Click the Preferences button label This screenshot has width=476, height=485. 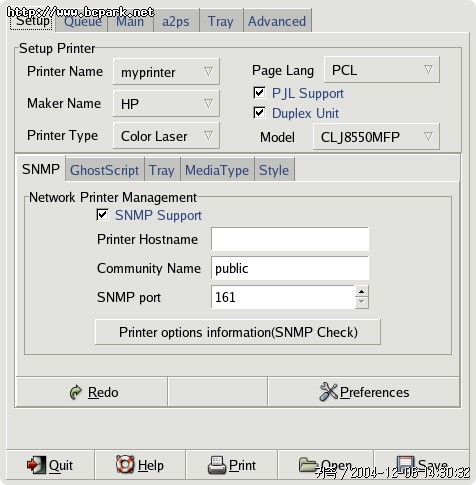click(x=374, y=392)
